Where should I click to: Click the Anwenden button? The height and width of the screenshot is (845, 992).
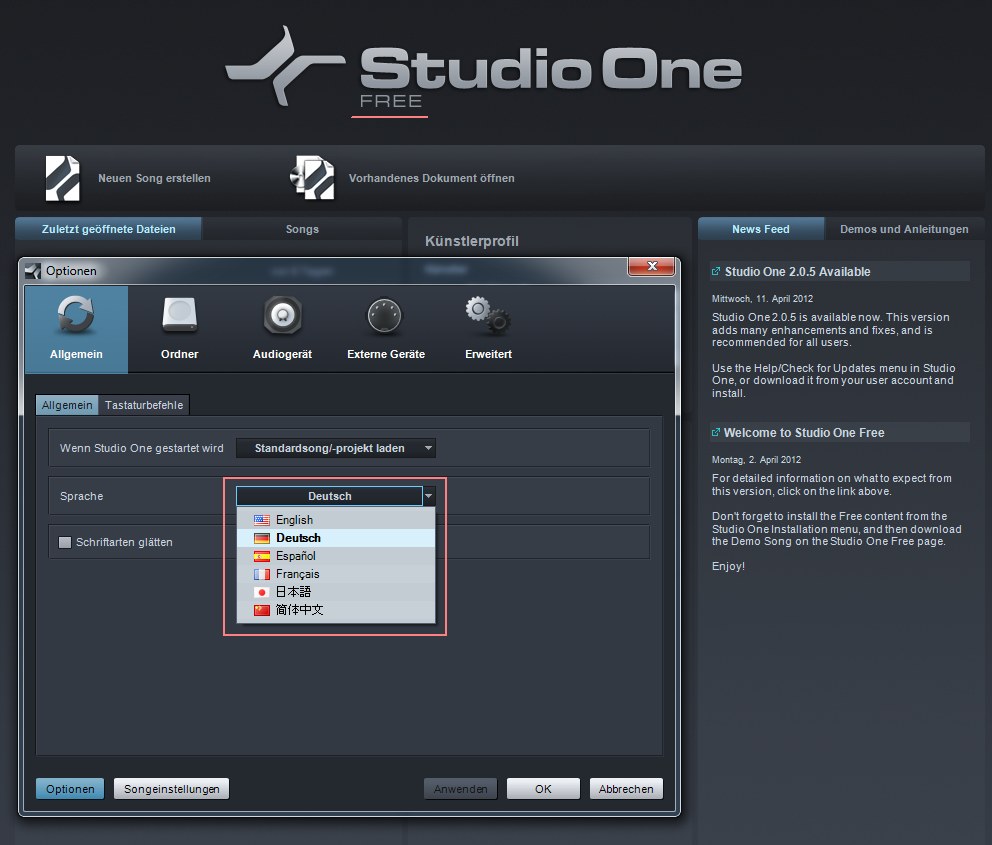[461, 789]
